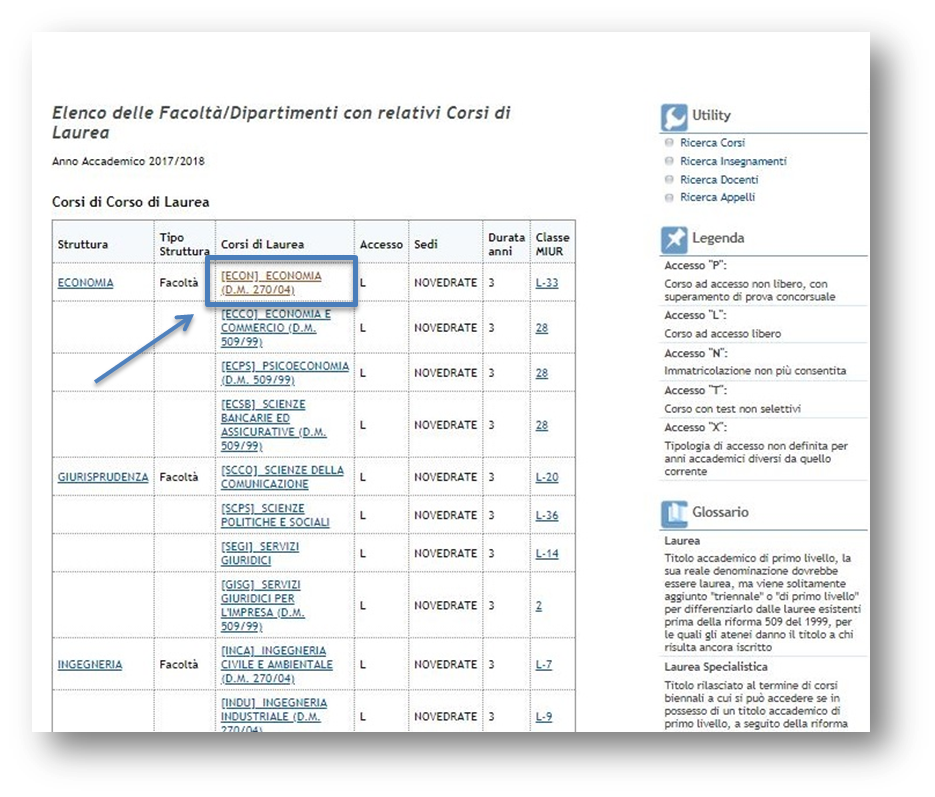Click the Struttura column header

pyautogui.click(x=83, y=244)
